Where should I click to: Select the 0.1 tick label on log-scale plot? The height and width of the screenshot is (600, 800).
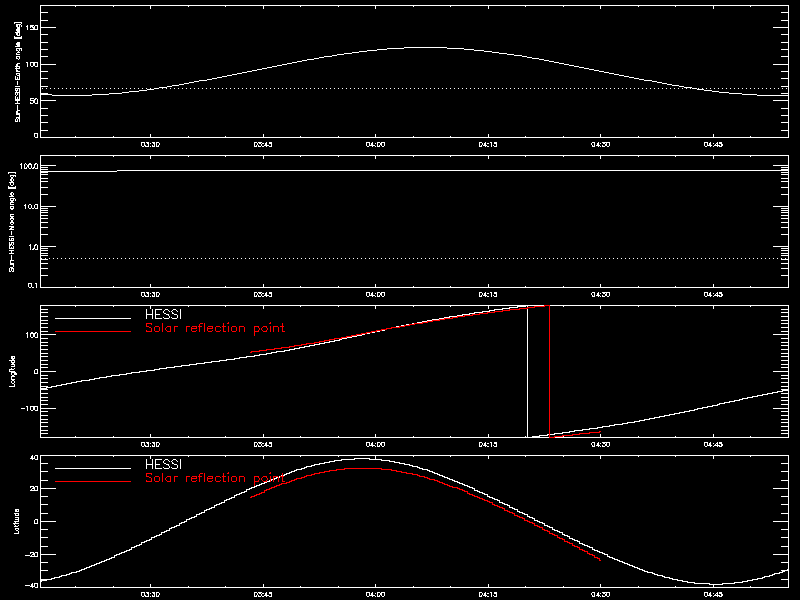point(32,285)
